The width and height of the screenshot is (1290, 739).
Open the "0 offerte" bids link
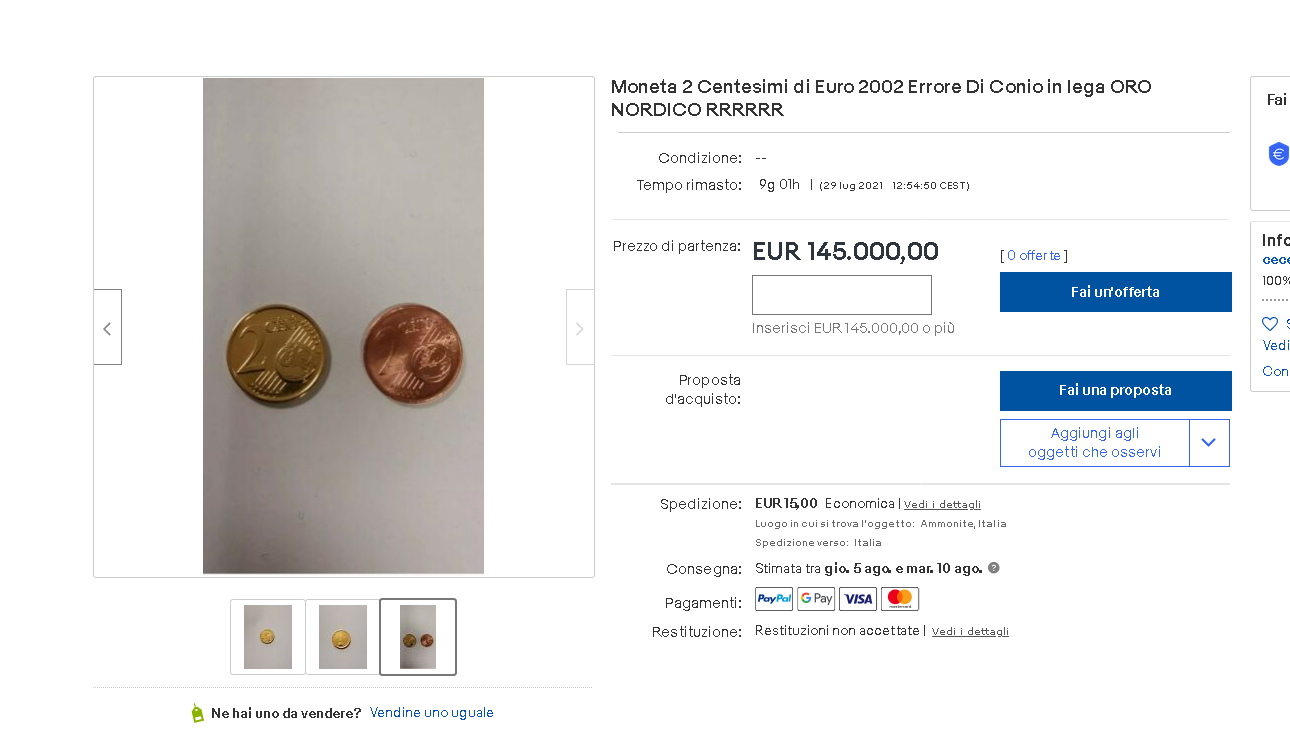click(1034, 255)
